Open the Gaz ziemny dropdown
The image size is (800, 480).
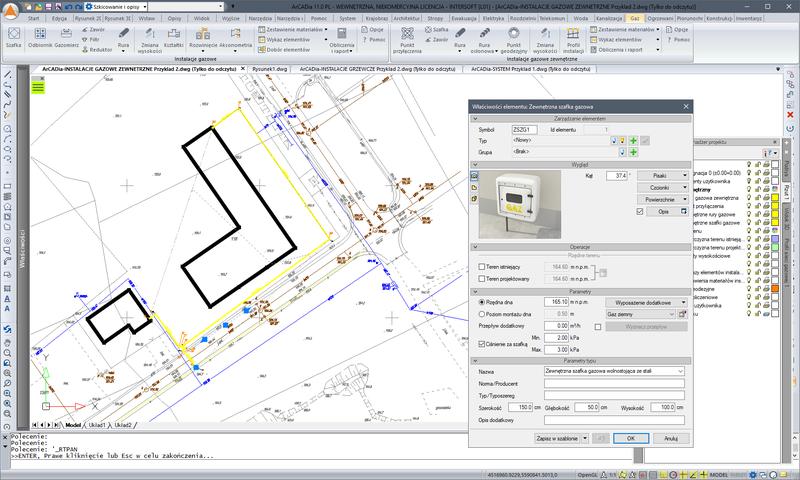[x=640, y=313]
